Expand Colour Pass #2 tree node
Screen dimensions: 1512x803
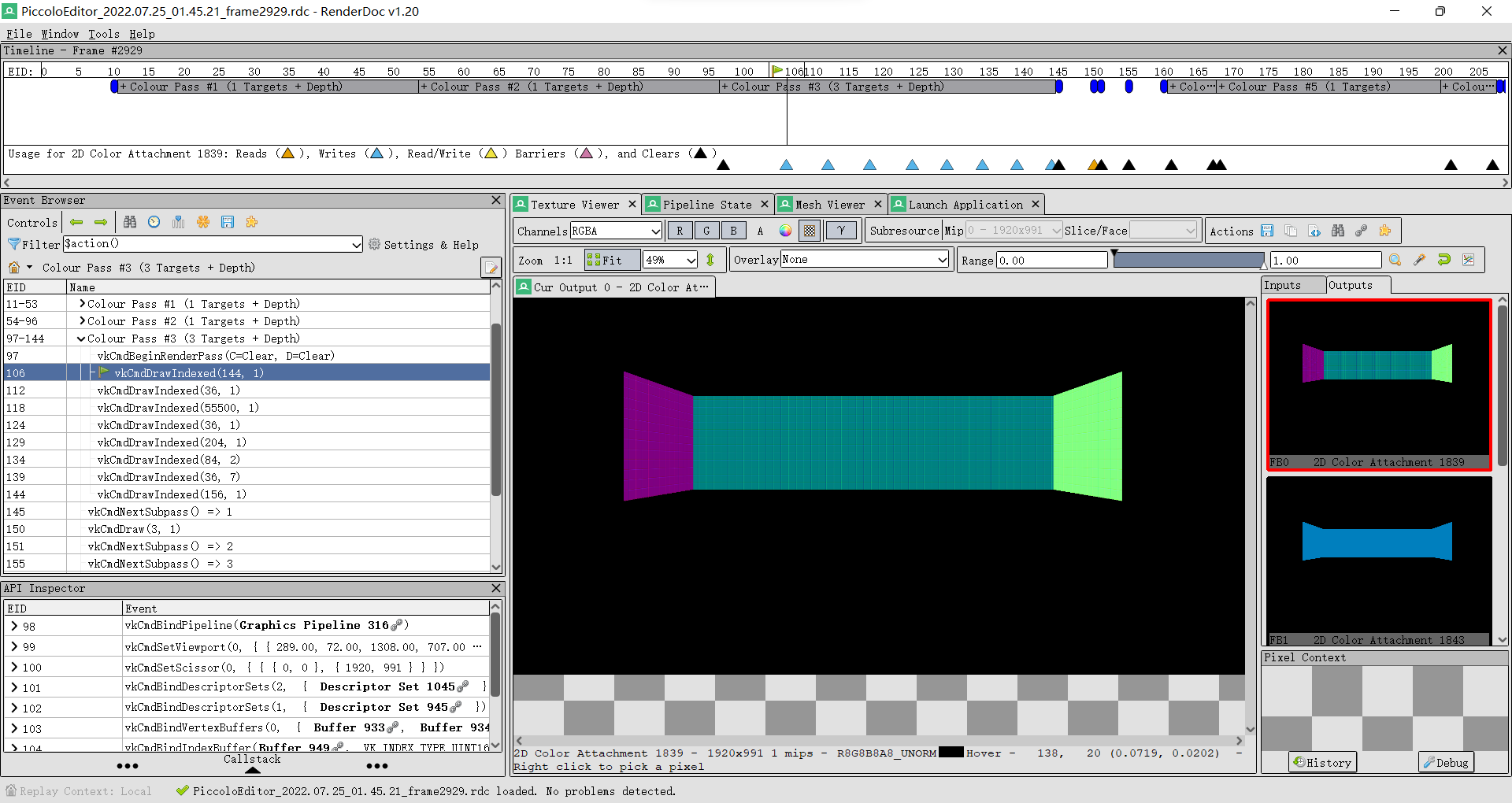(82, 320)
